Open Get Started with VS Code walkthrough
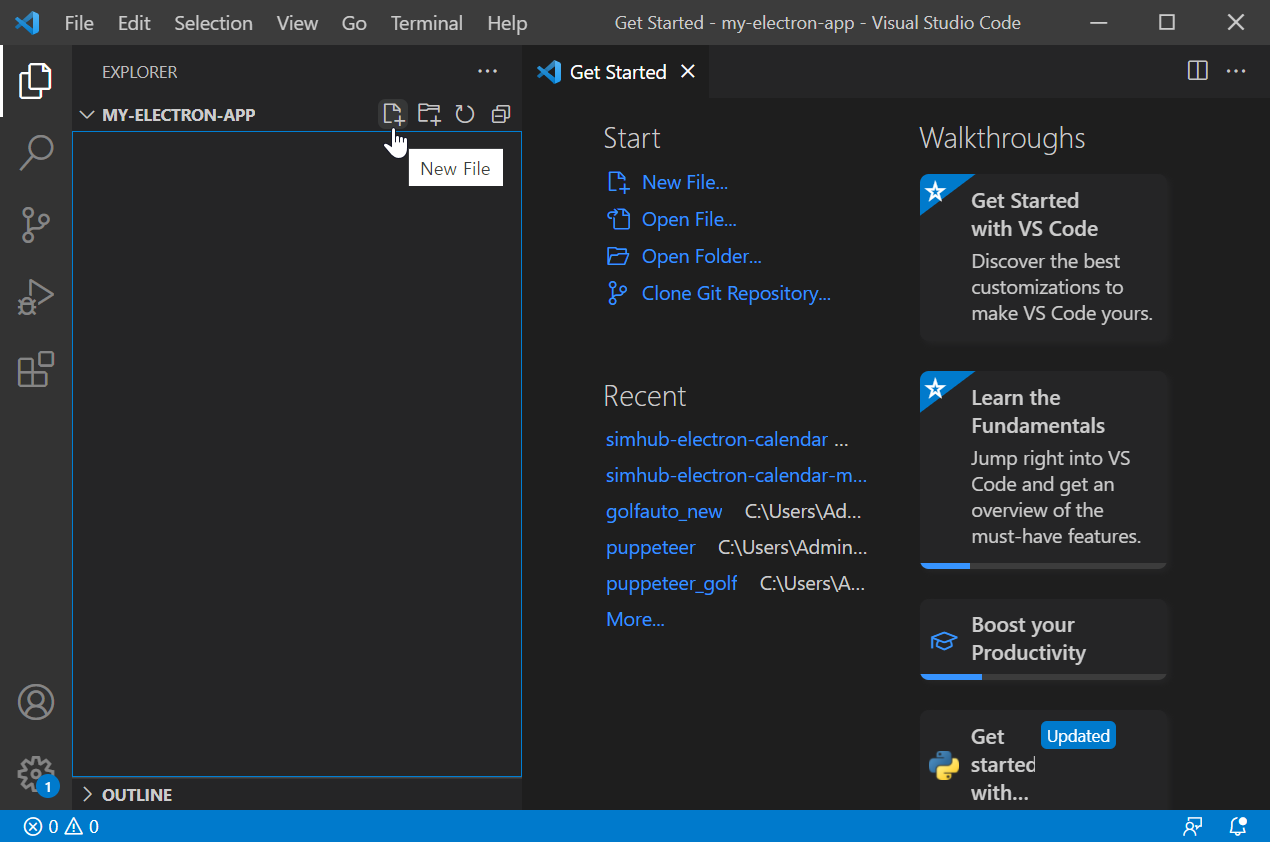 click(1043, 258)
